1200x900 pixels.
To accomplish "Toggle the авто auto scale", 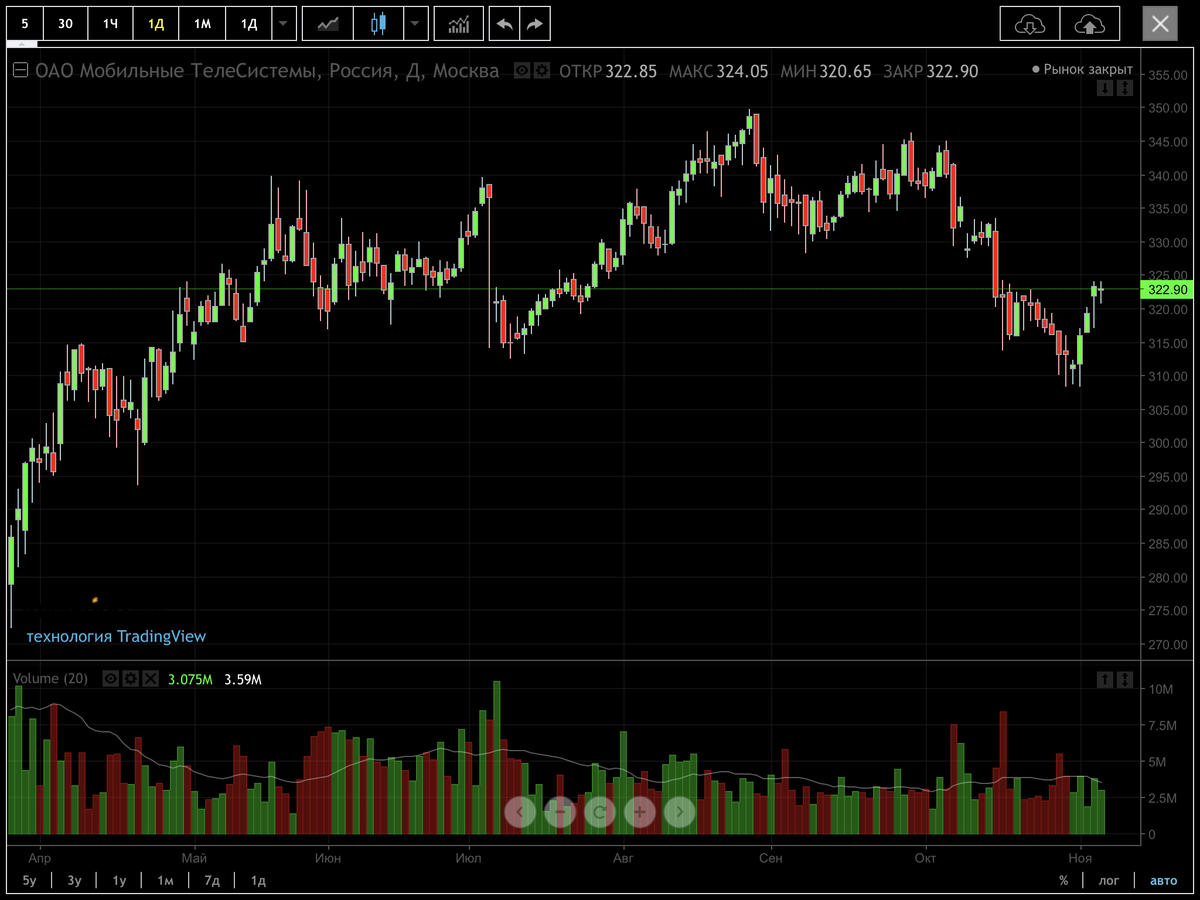I will coord(1163,880).
